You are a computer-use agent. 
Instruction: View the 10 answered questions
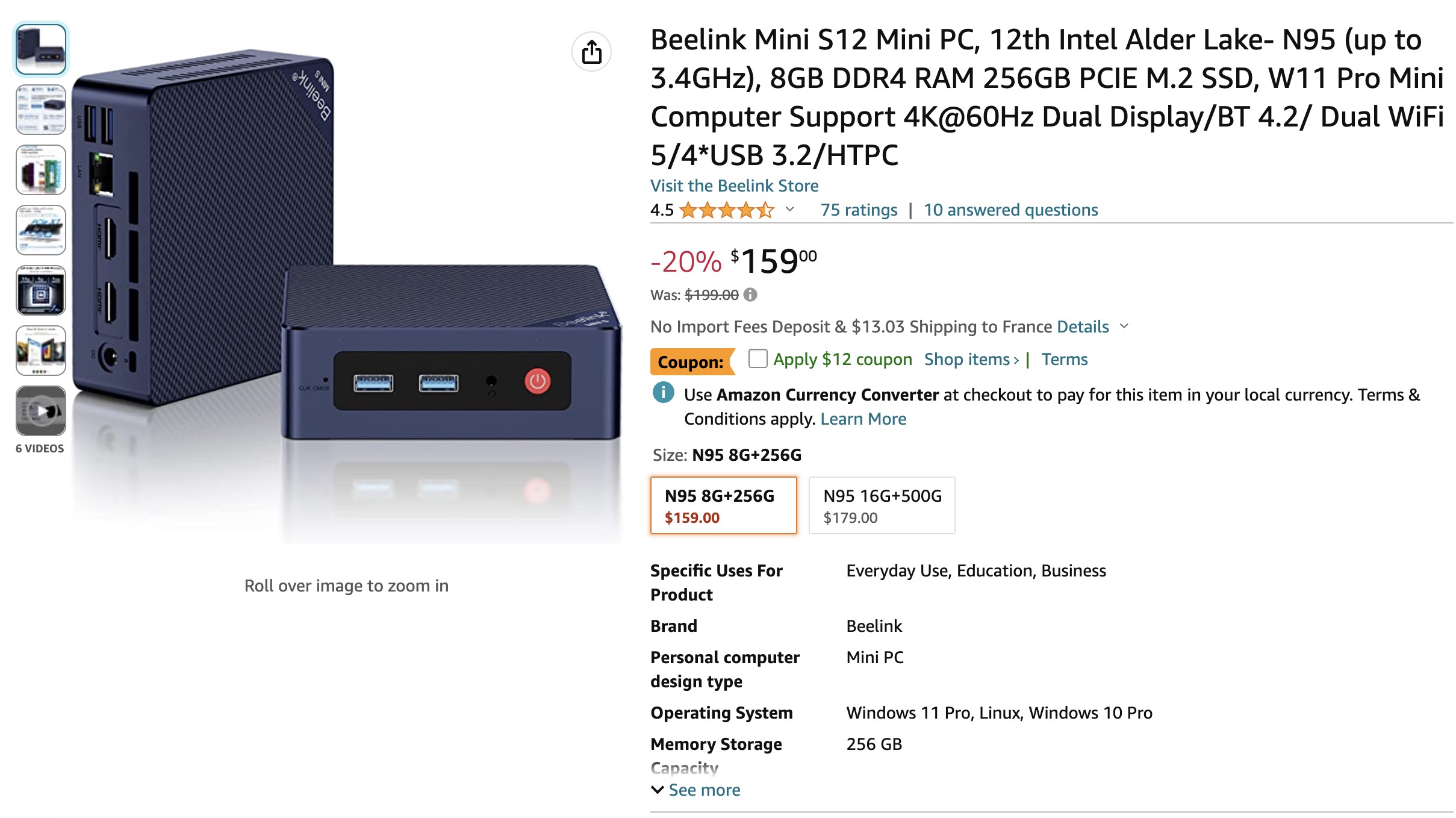tap(1012, 210)
